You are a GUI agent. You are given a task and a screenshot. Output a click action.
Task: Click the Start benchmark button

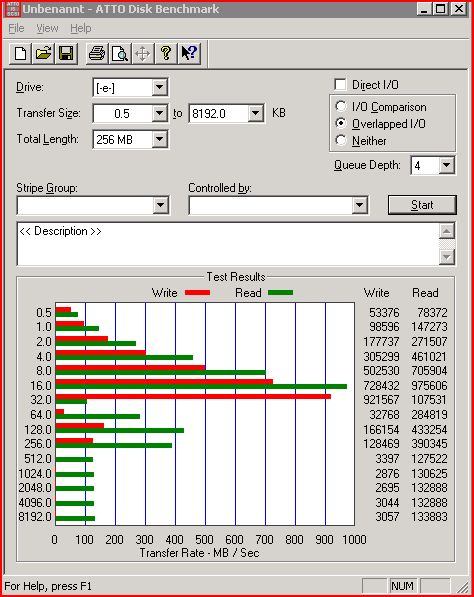[422, 205]
